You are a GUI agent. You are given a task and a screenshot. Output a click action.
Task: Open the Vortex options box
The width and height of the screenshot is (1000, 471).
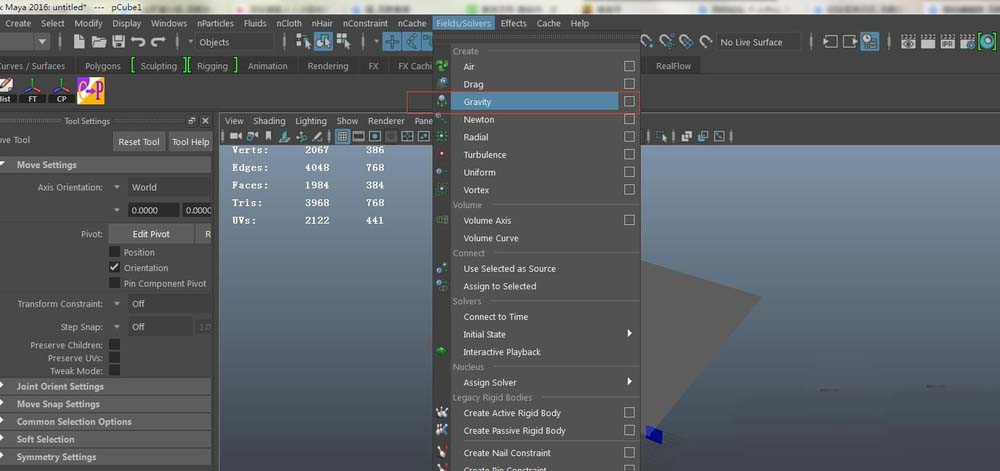(629, 190)
